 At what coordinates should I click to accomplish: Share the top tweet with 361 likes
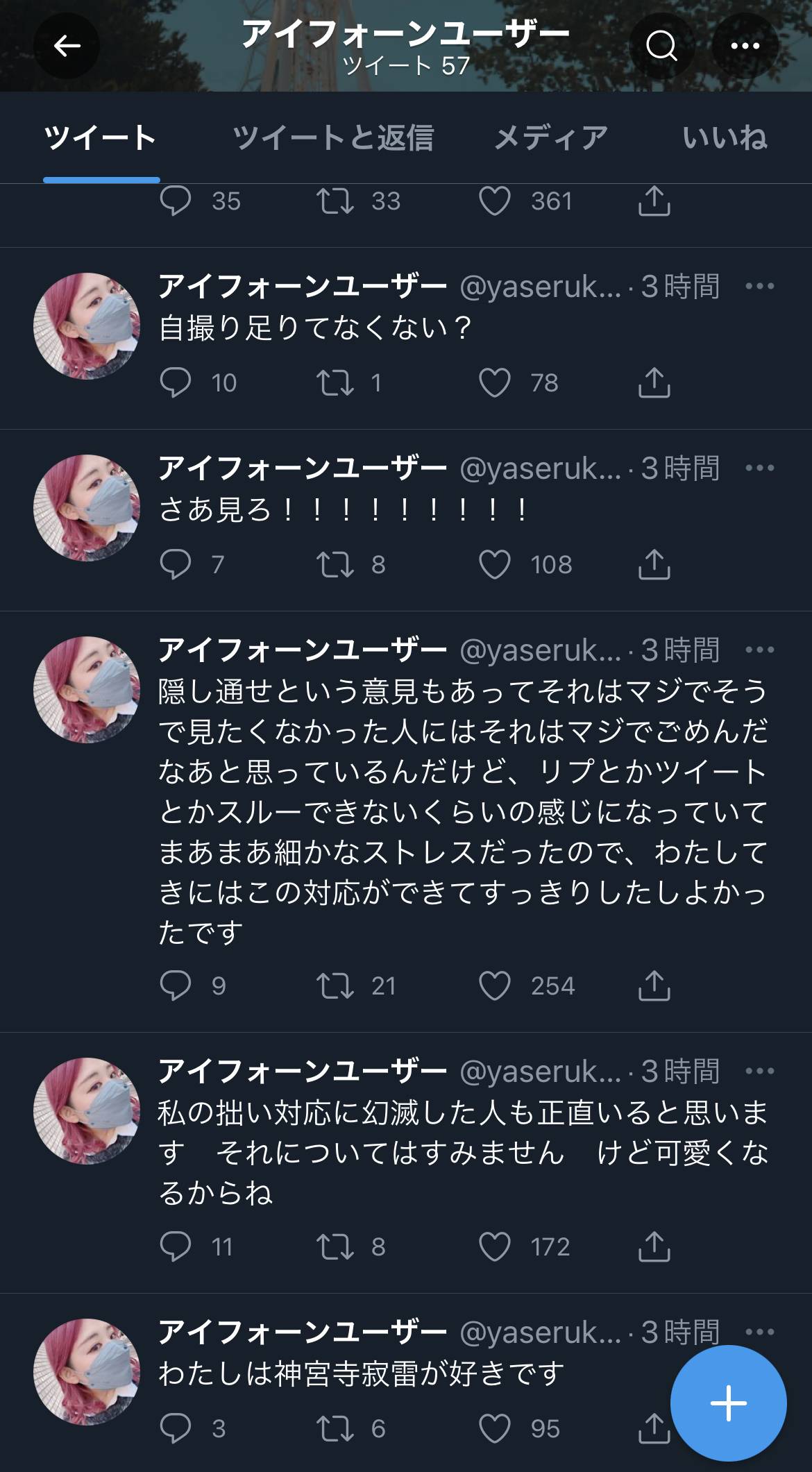pyautogui.click(x=654, y=201)
